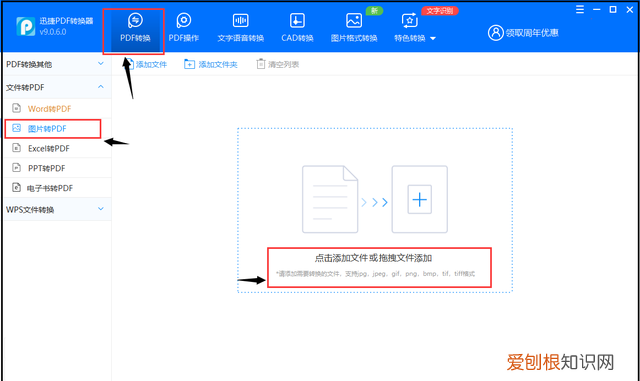This screenshot has width=640, height=381.
Task: Click the 清空列表 button
Action: coord(278,64)
